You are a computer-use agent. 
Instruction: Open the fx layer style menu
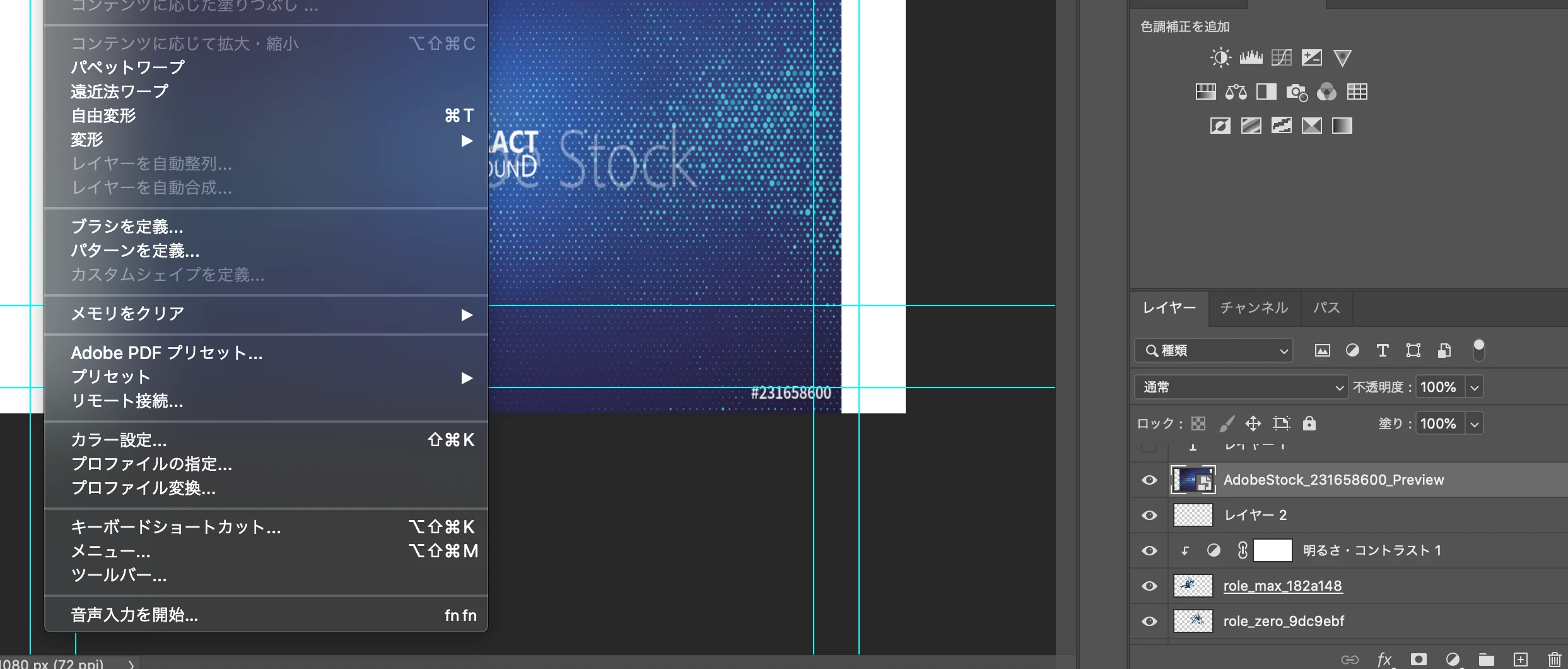coord(1384,660)
